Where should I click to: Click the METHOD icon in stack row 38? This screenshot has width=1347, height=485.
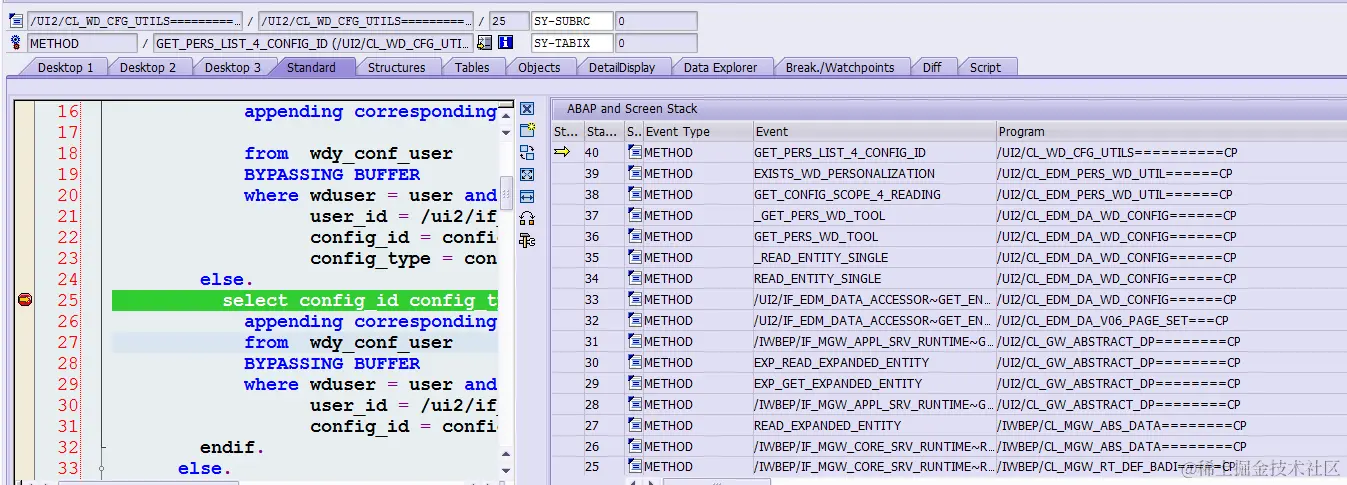635,194
